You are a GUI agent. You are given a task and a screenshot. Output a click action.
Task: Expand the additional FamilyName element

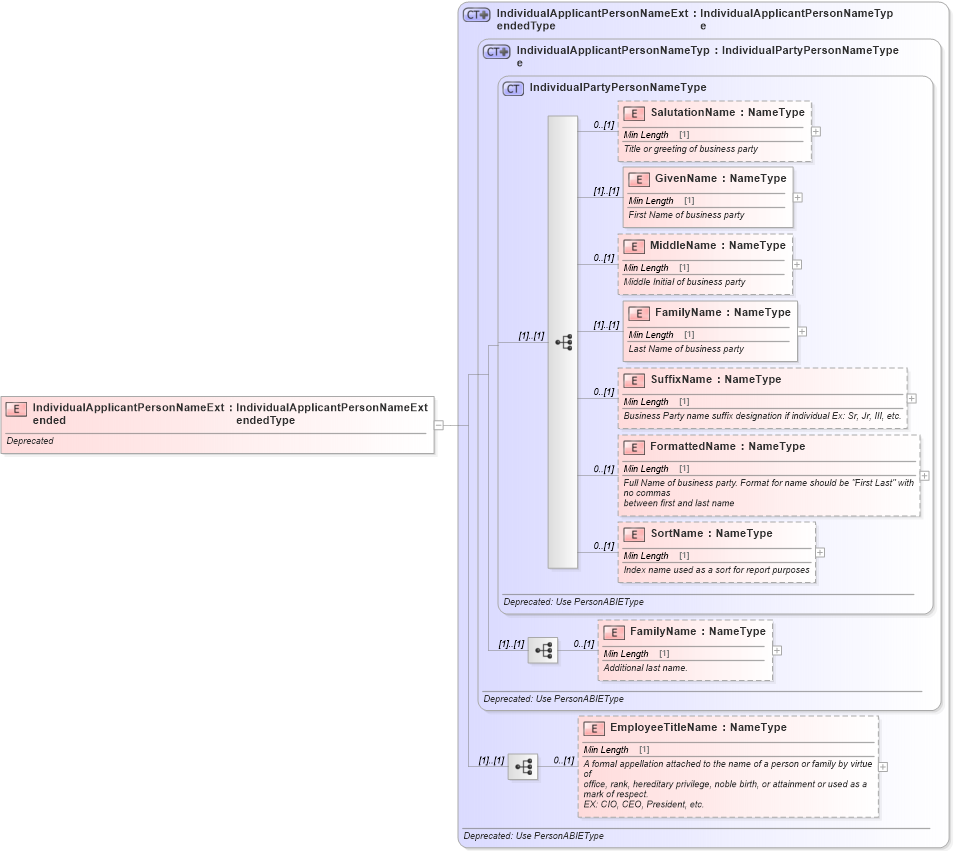tap(776, 650)
